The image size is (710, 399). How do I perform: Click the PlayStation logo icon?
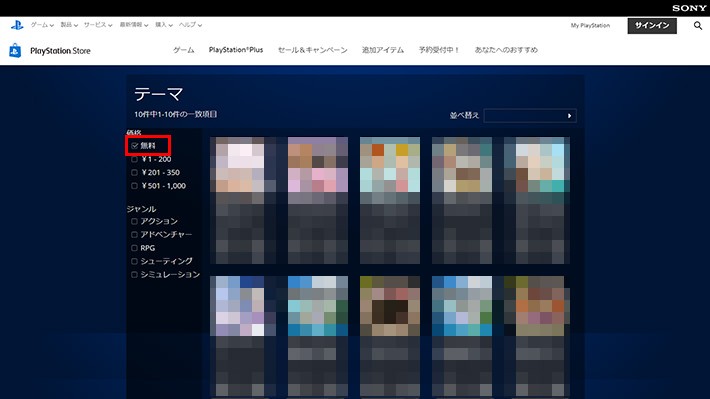click(x=17, y=25)
